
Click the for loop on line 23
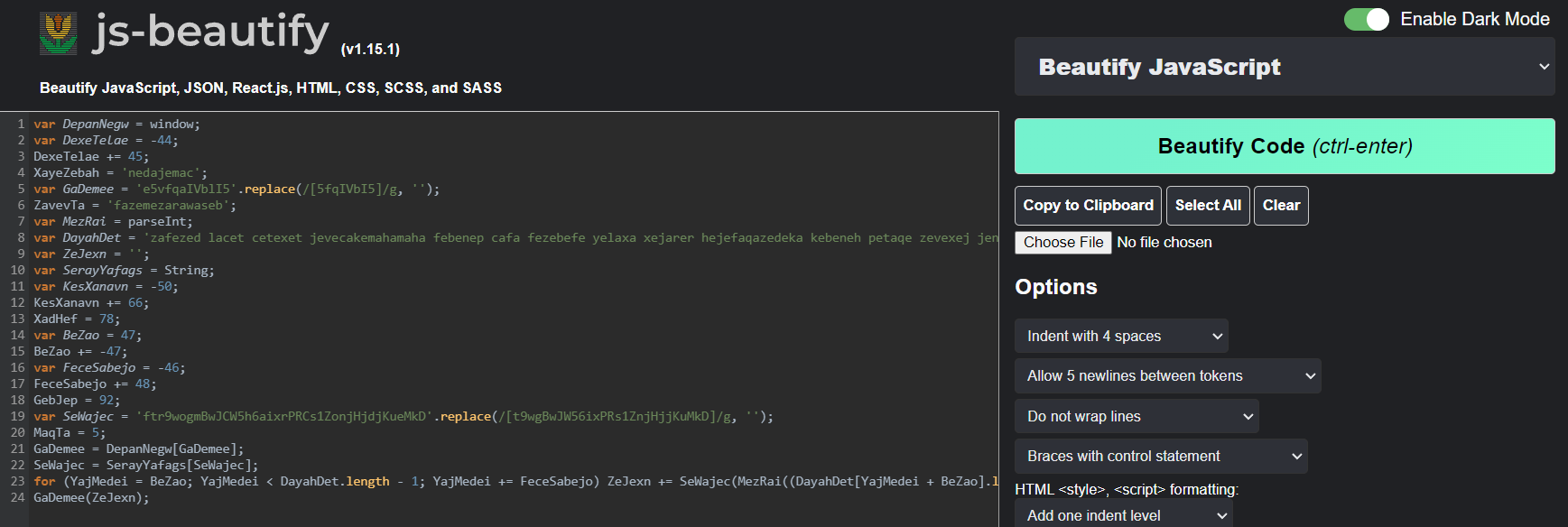coord(515,481)
